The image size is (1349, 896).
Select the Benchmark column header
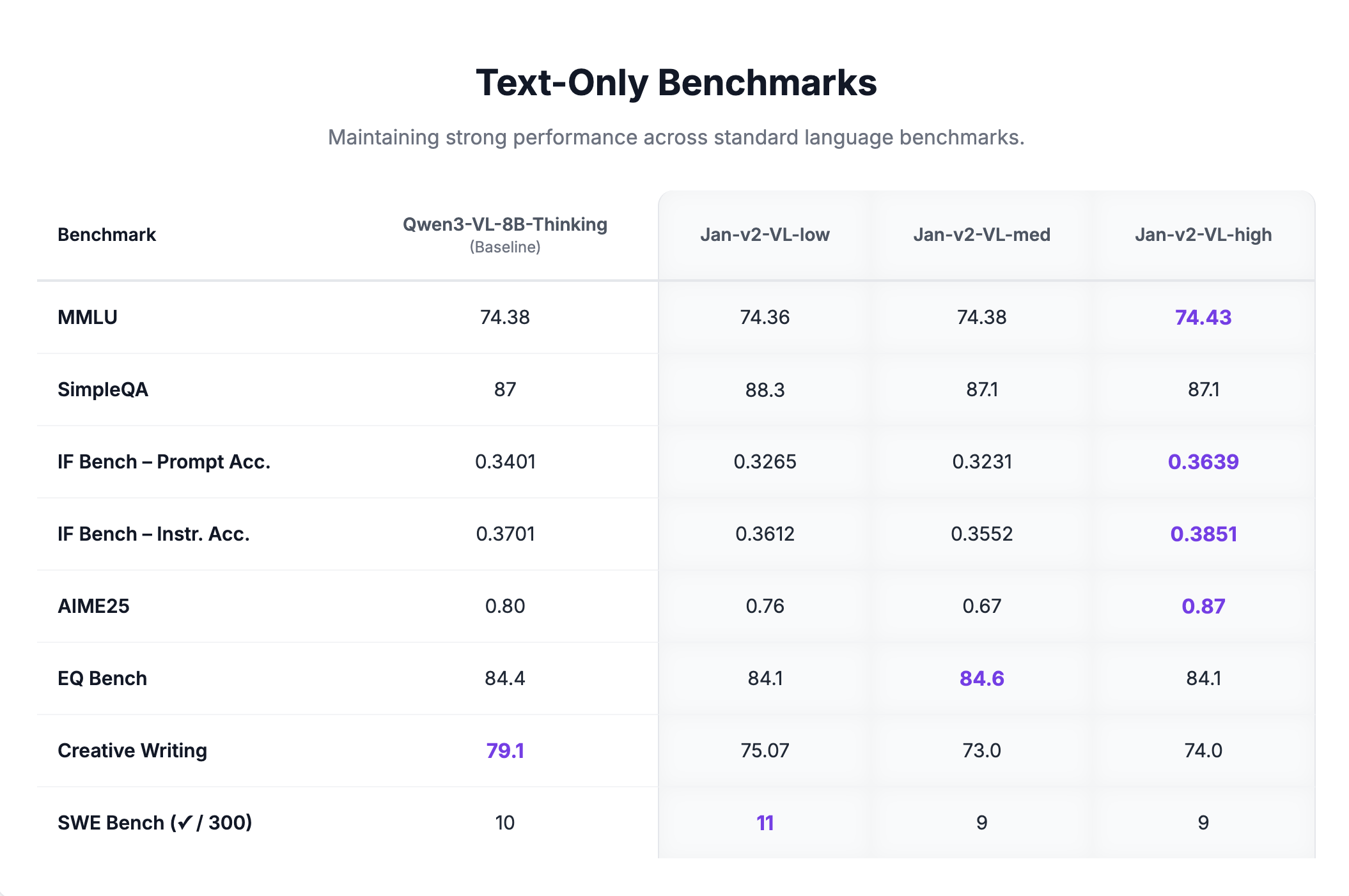[x=107, y=235]
